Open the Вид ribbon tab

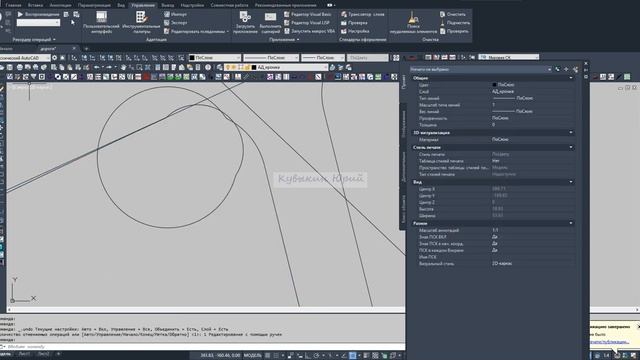pyautogui.click(x=121, y=5)
